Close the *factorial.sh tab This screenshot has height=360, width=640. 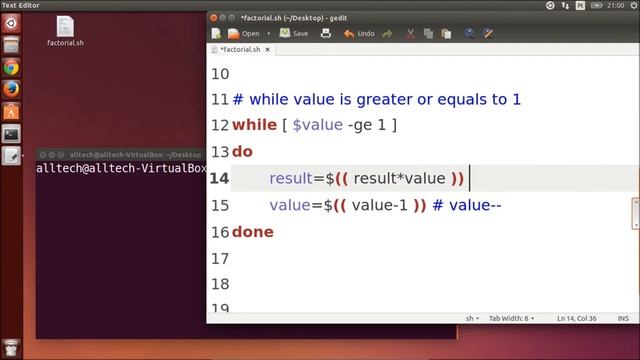267,49
